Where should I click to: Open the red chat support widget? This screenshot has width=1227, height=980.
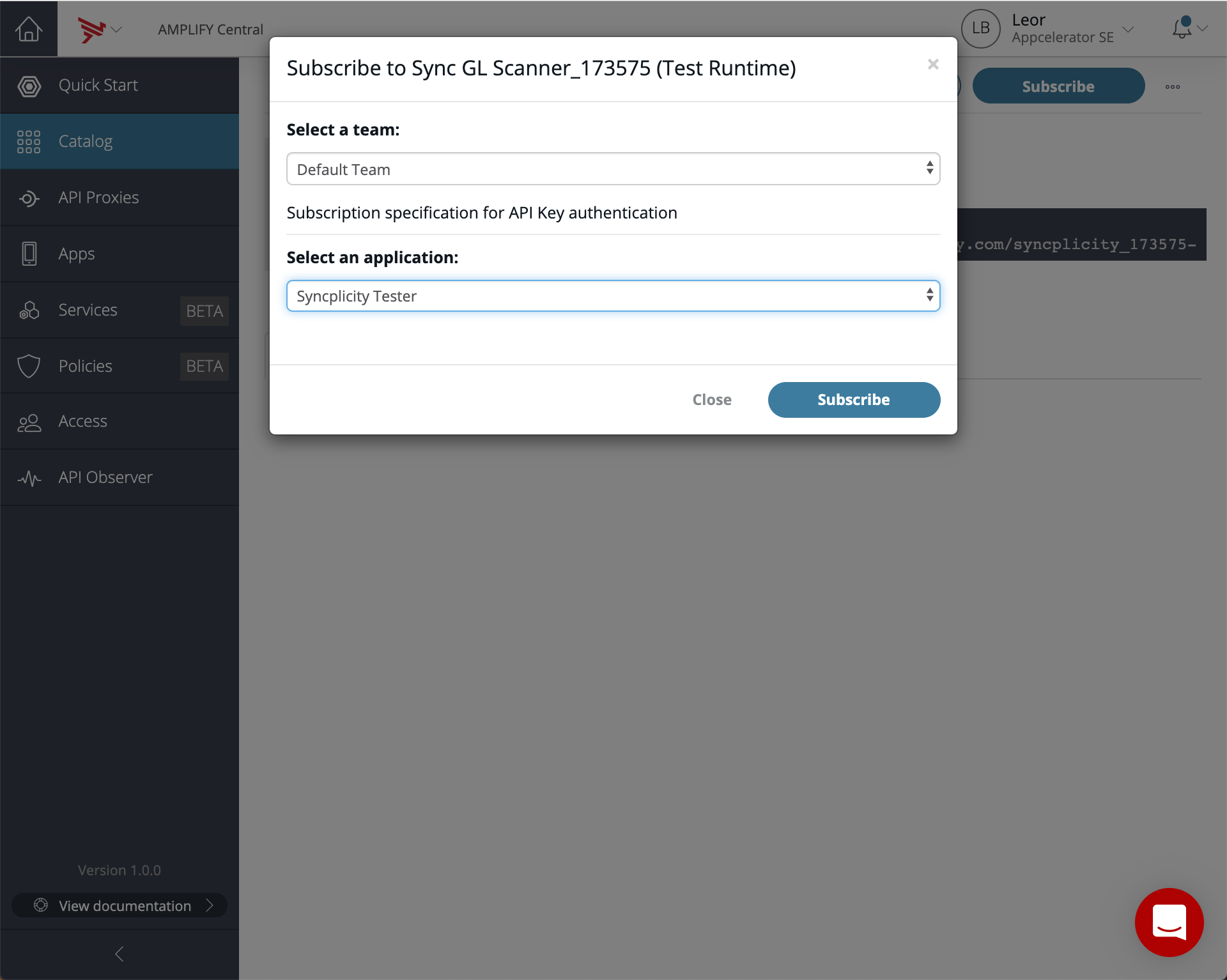(1169, 922)
